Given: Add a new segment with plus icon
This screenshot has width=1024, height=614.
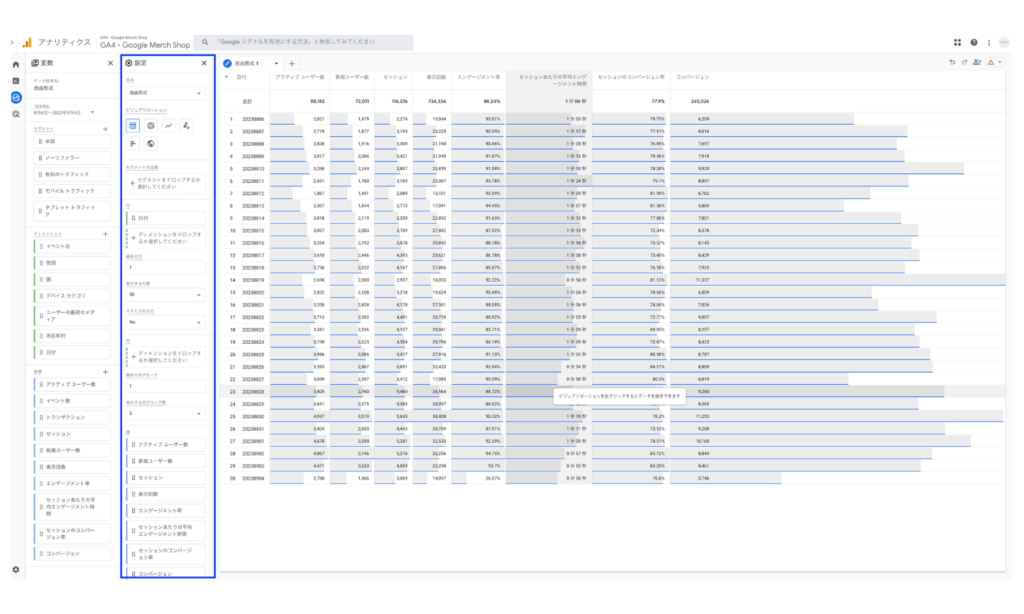Looking at the screenshot, I should point(105,129).
